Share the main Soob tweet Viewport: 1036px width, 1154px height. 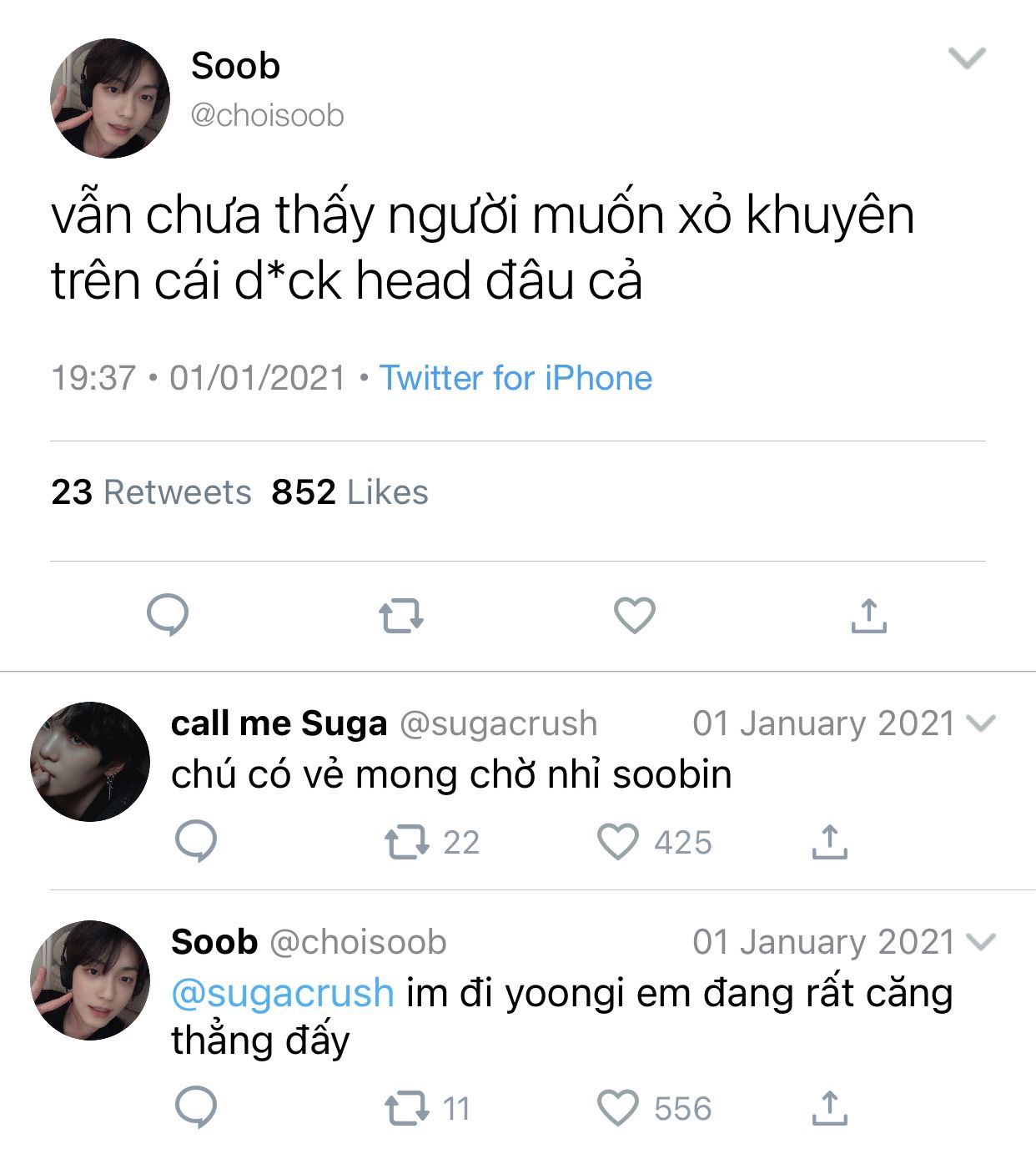868,615
